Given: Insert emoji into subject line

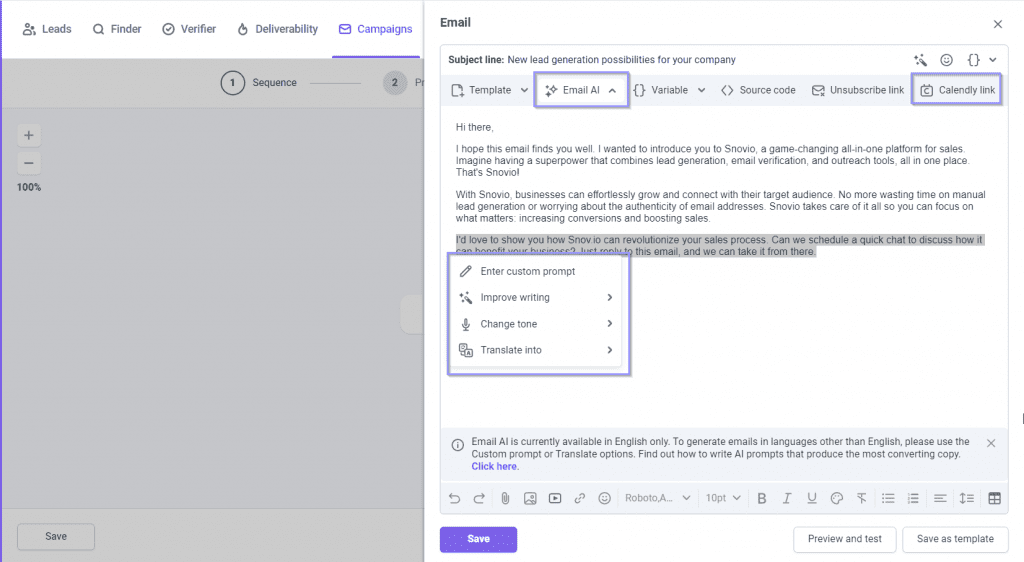Looking at the screenshot, I should (946, 60).
